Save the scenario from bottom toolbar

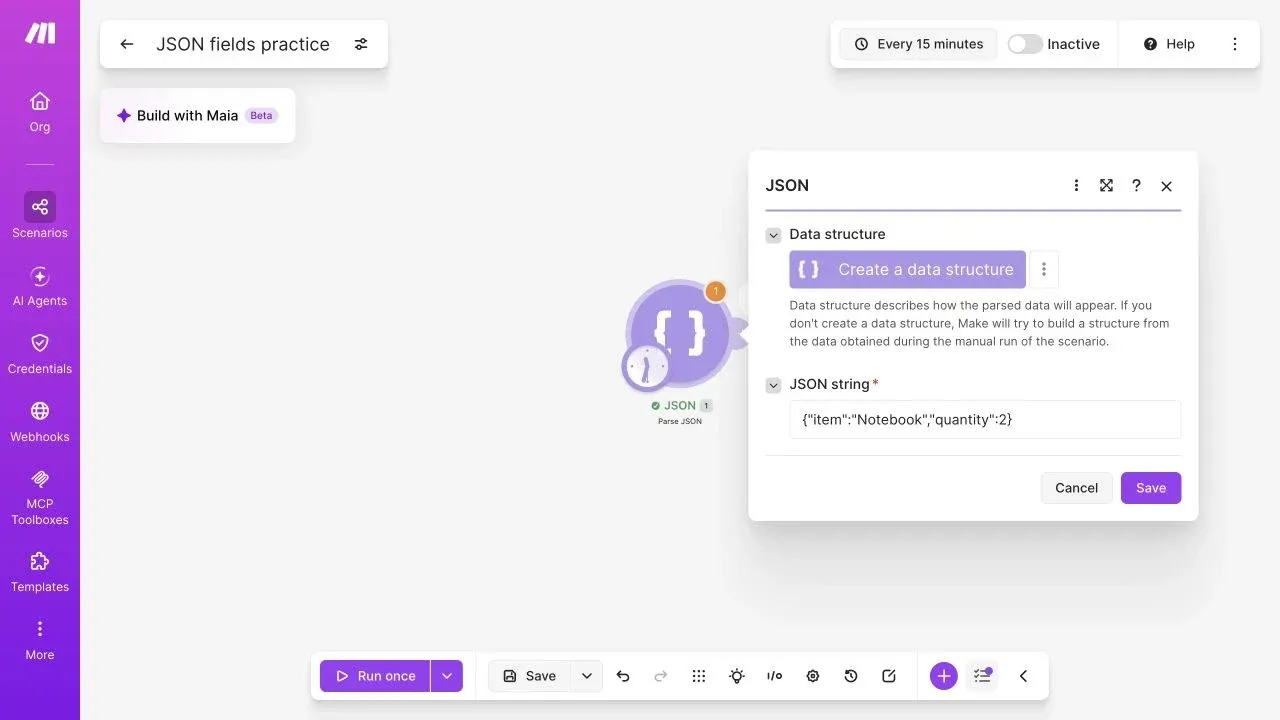(x=529, y=676)
